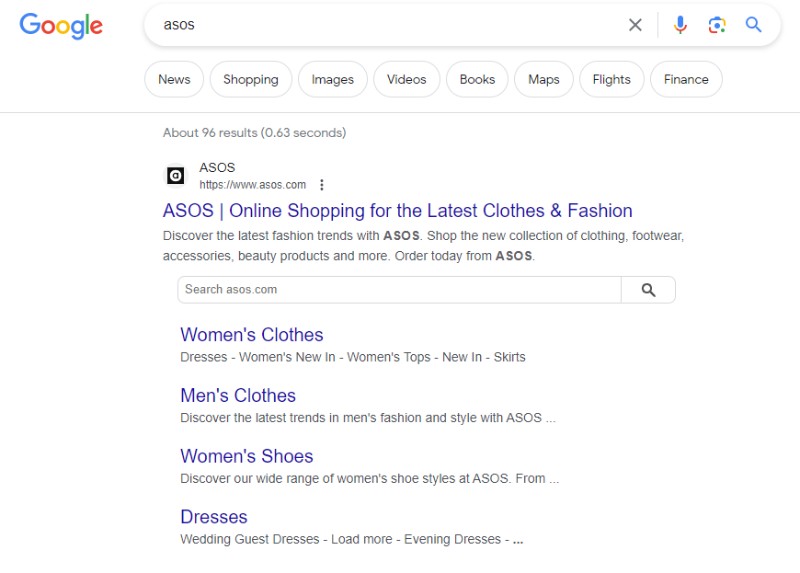Open ASOS Online Shopping result title

coord(397,211)
